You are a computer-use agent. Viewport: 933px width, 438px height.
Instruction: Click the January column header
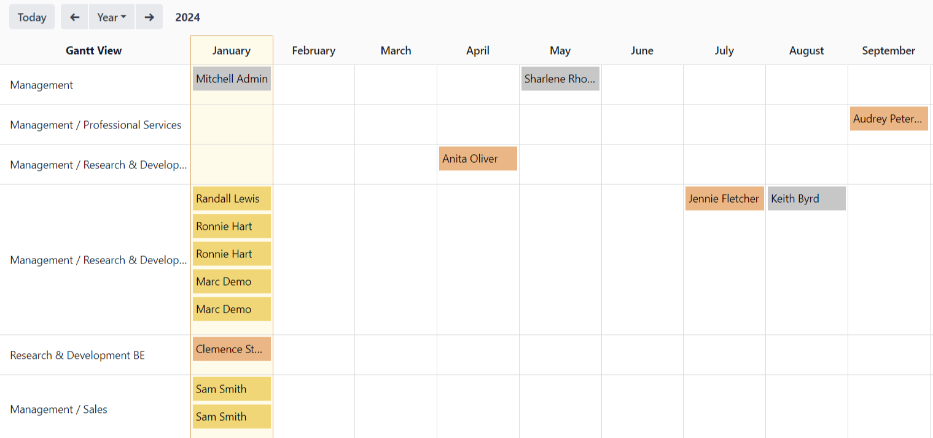(232, 51)
